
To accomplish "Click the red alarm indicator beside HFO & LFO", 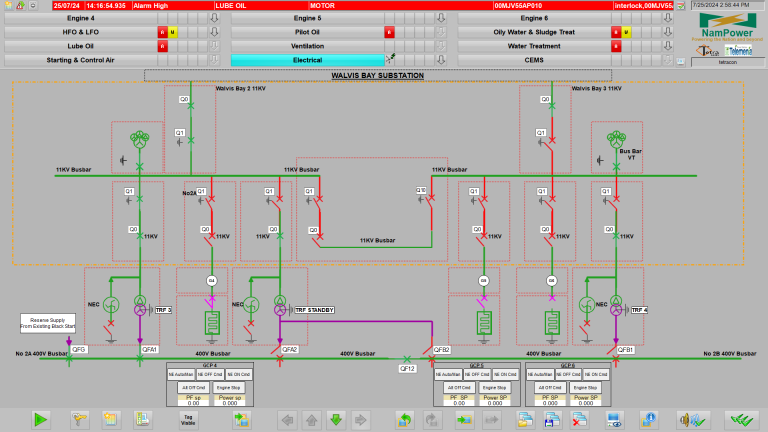I will point(162,32).
